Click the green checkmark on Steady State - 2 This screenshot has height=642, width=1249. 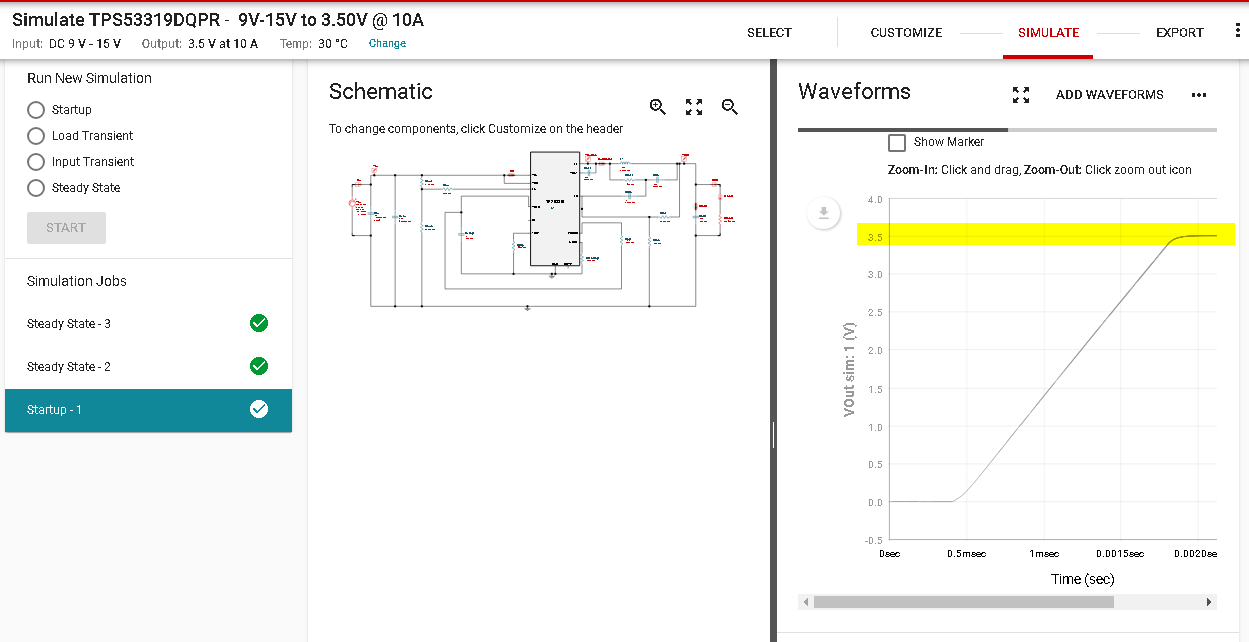tap(259, 366)
